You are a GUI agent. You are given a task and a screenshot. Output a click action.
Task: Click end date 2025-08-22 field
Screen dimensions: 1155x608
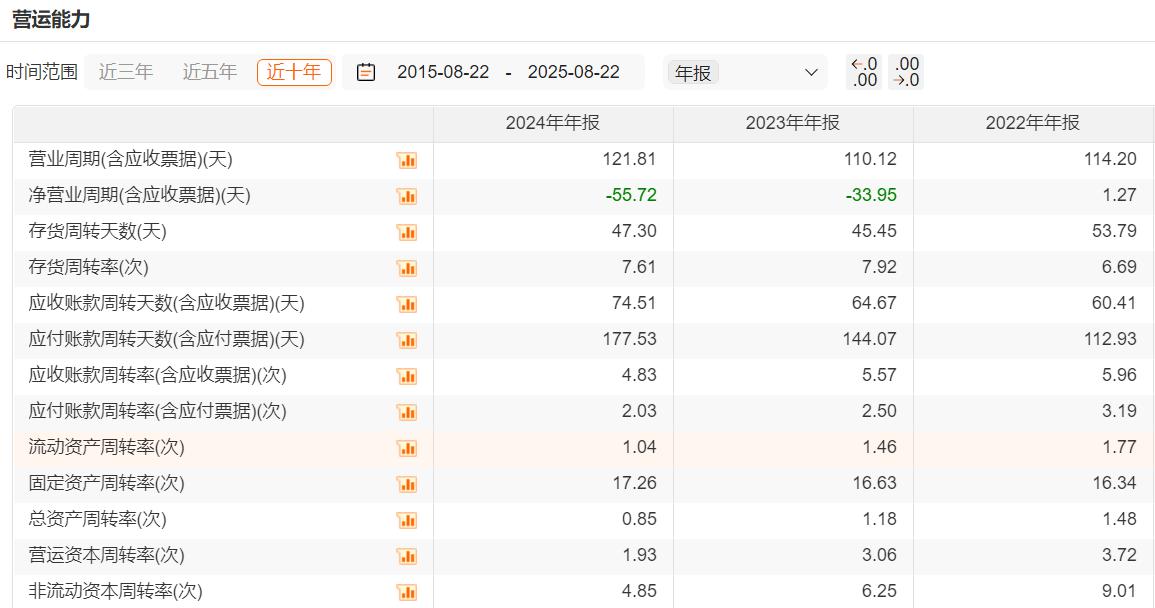click(x=573, y=72)
